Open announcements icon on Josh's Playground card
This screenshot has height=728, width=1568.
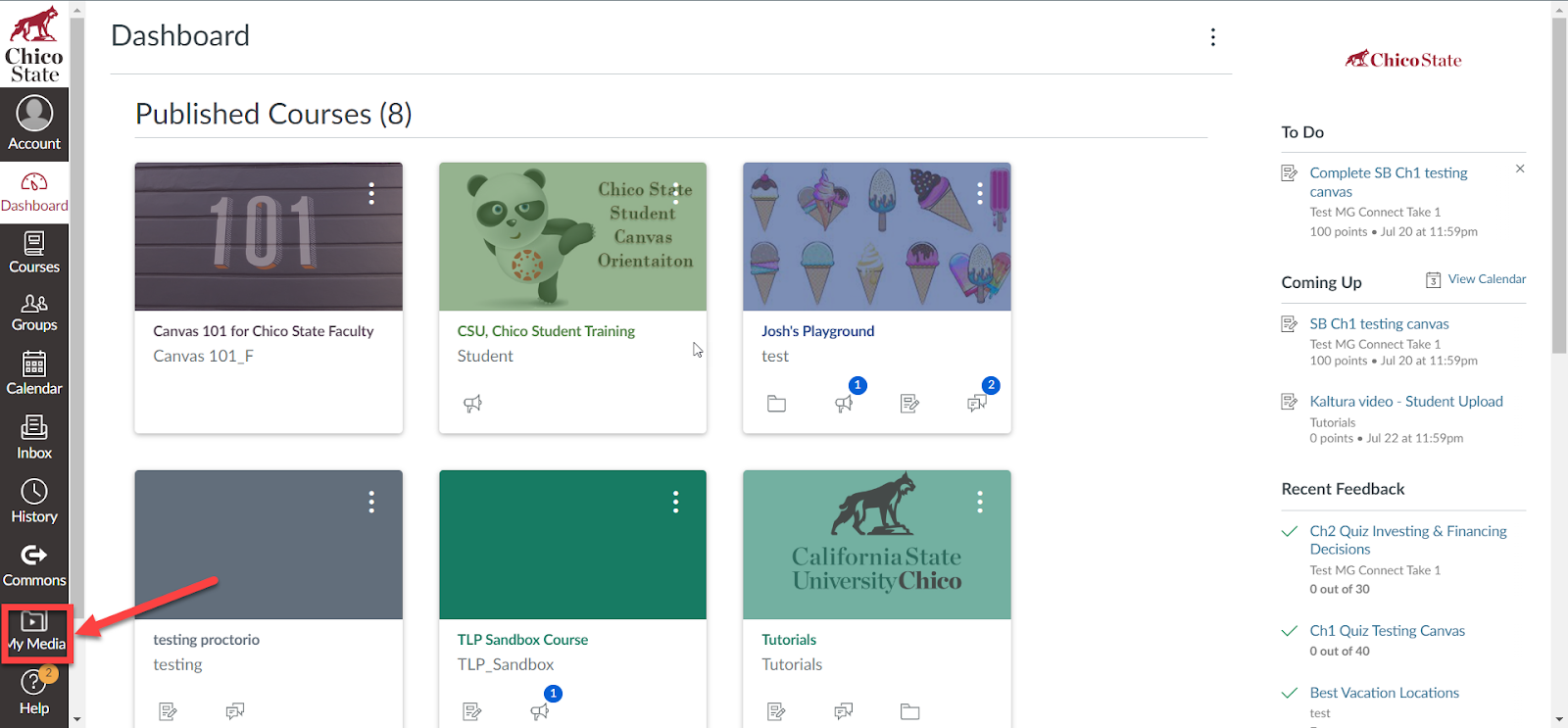tap(844, 404)
